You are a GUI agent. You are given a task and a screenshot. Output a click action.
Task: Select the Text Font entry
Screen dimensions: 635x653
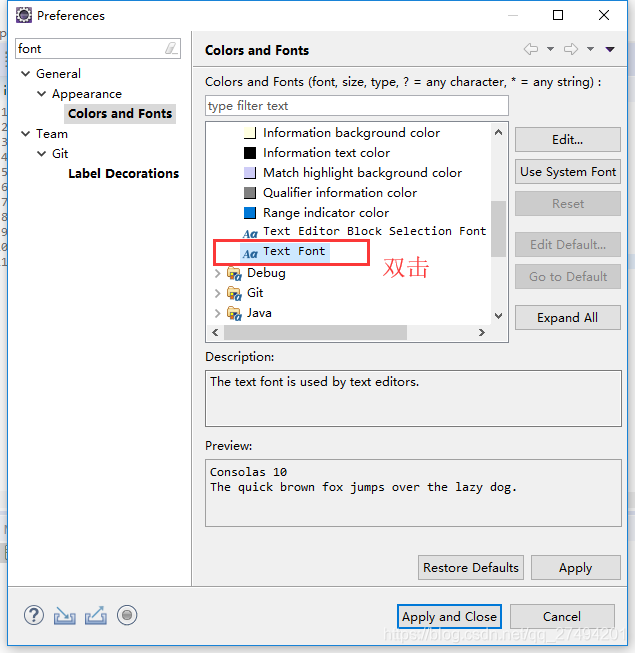(x=294, y=252)
